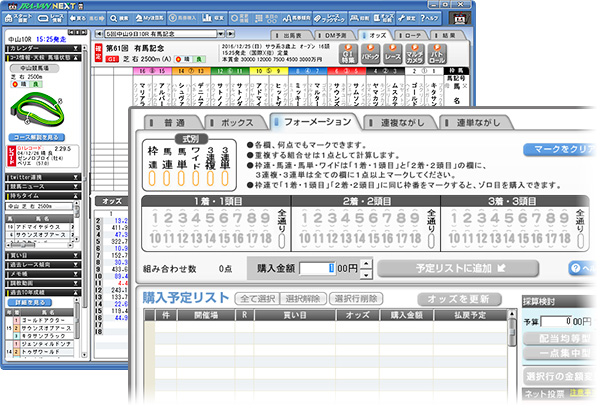
Task: Select the ボックス betting tab
Action: 236,123
